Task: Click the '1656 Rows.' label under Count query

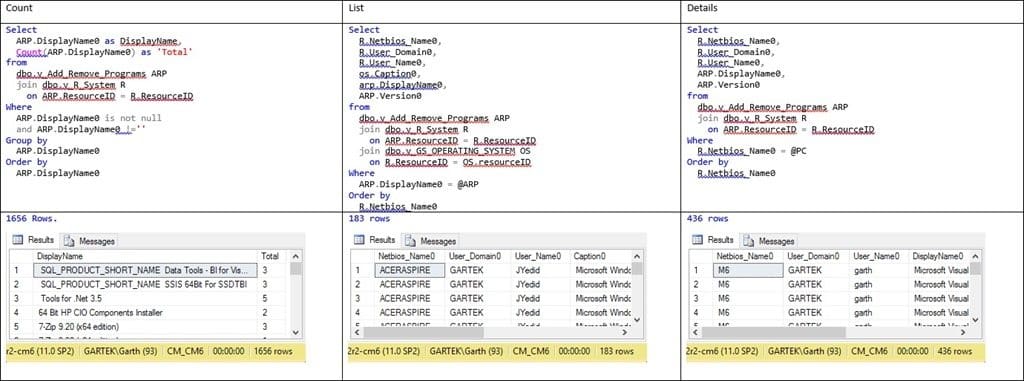Action: (32, 218)
